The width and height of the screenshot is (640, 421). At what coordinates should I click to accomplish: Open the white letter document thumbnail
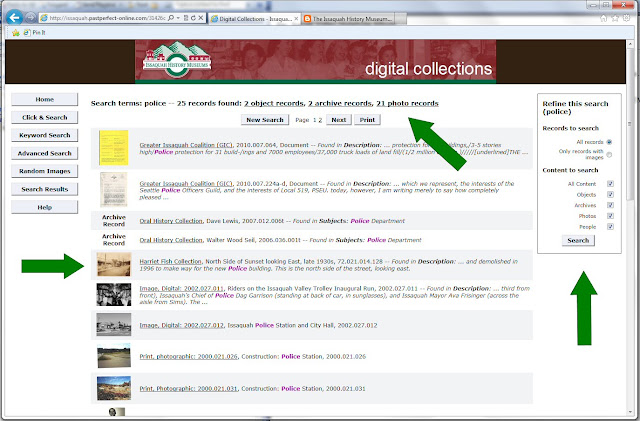coord(114,190)
